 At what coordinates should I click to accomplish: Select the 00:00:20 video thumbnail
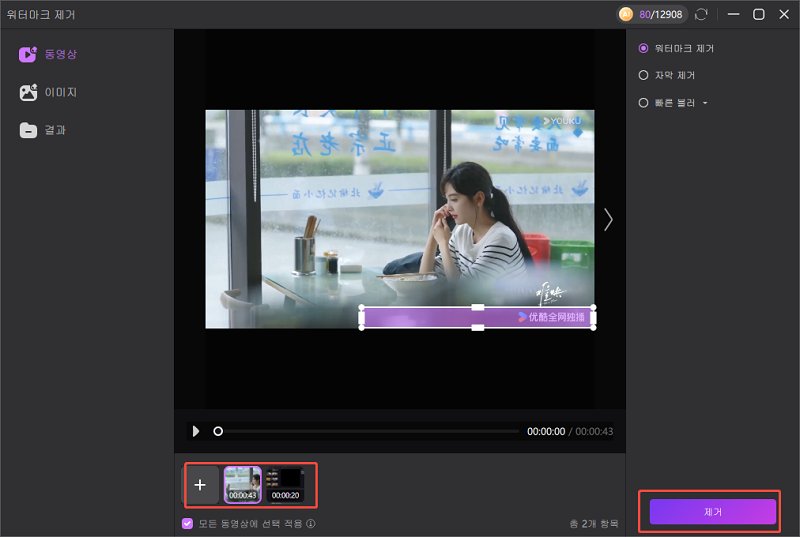point(284,485)
